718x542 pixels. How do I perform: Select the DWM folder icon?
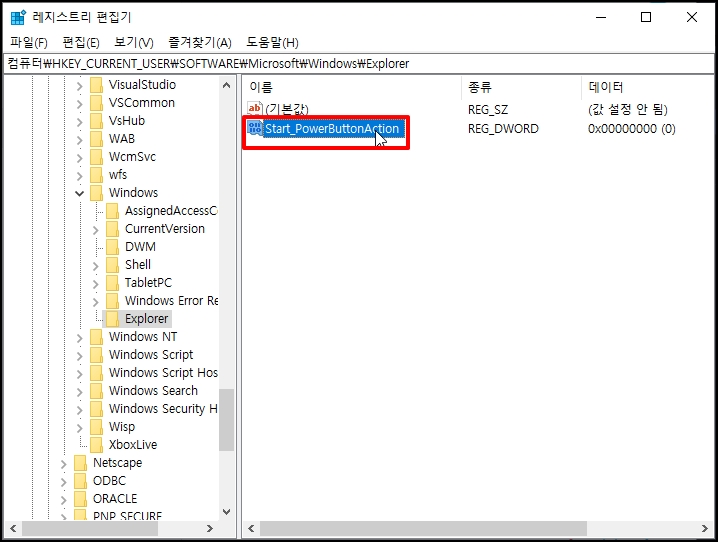[112, 247]
